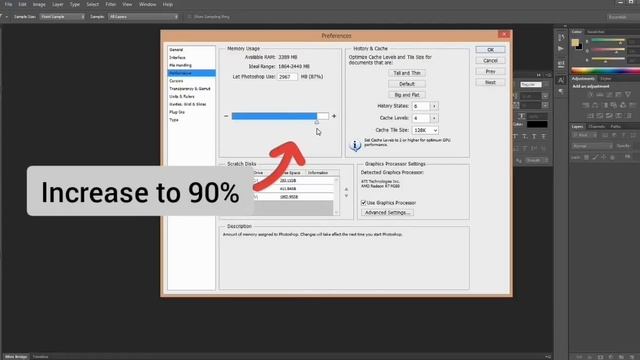Open the File menu
640x360 pixels.
pos(8,4)
